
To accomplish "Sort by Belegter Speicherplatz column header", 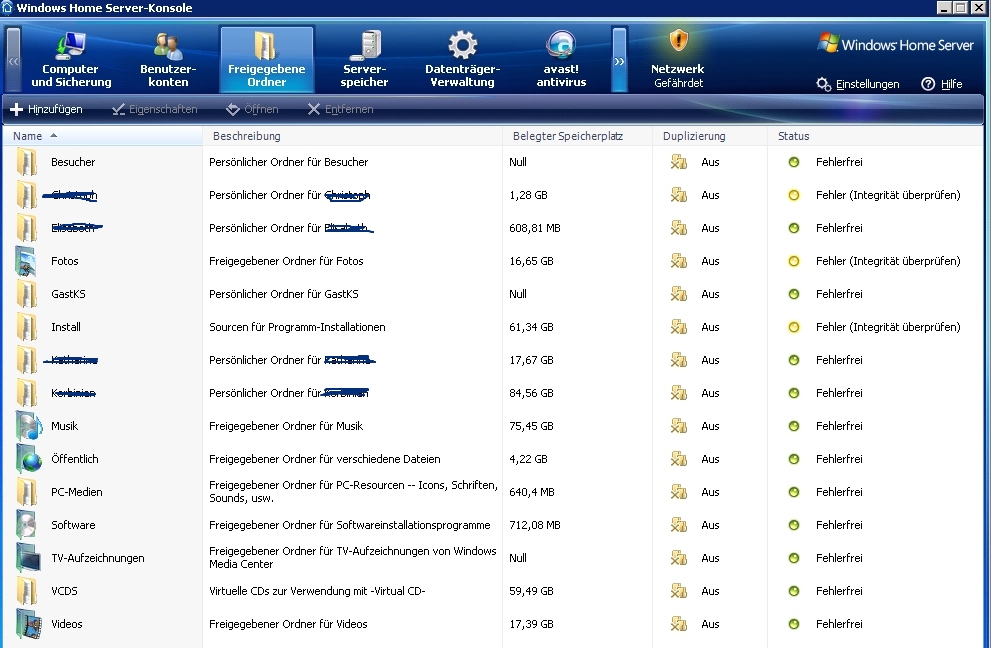I will coord(578,136).
